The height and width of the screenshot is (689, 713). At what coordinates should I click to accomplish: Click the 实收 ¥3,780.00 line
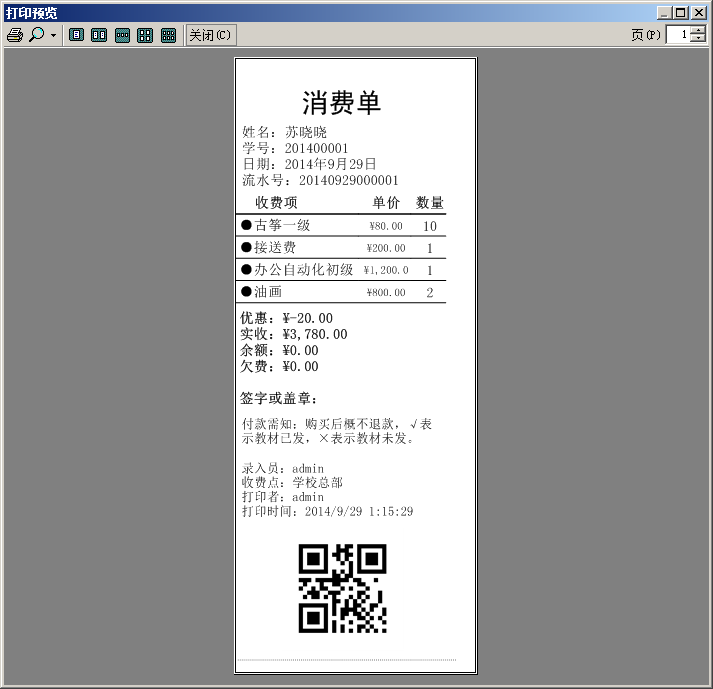(294, 334)
